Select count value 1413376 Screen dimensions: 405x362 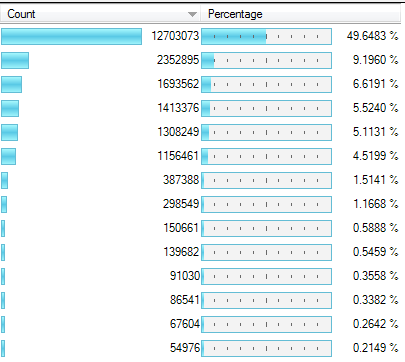pos(178,108)
